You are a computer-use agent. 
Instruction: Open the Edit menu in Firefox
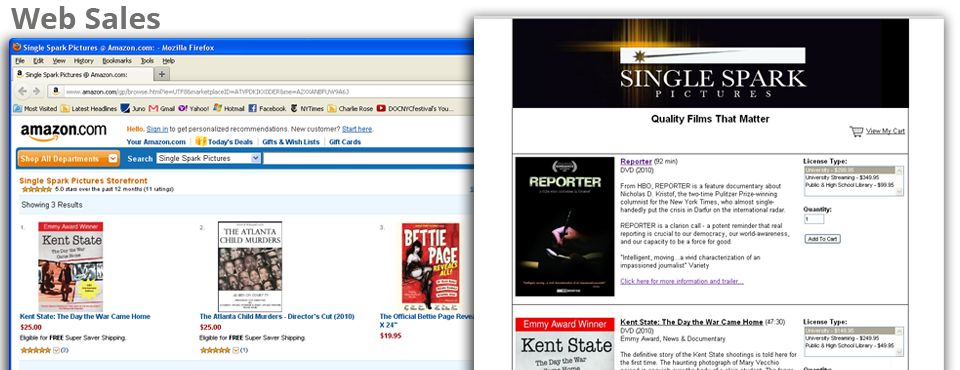39,61
